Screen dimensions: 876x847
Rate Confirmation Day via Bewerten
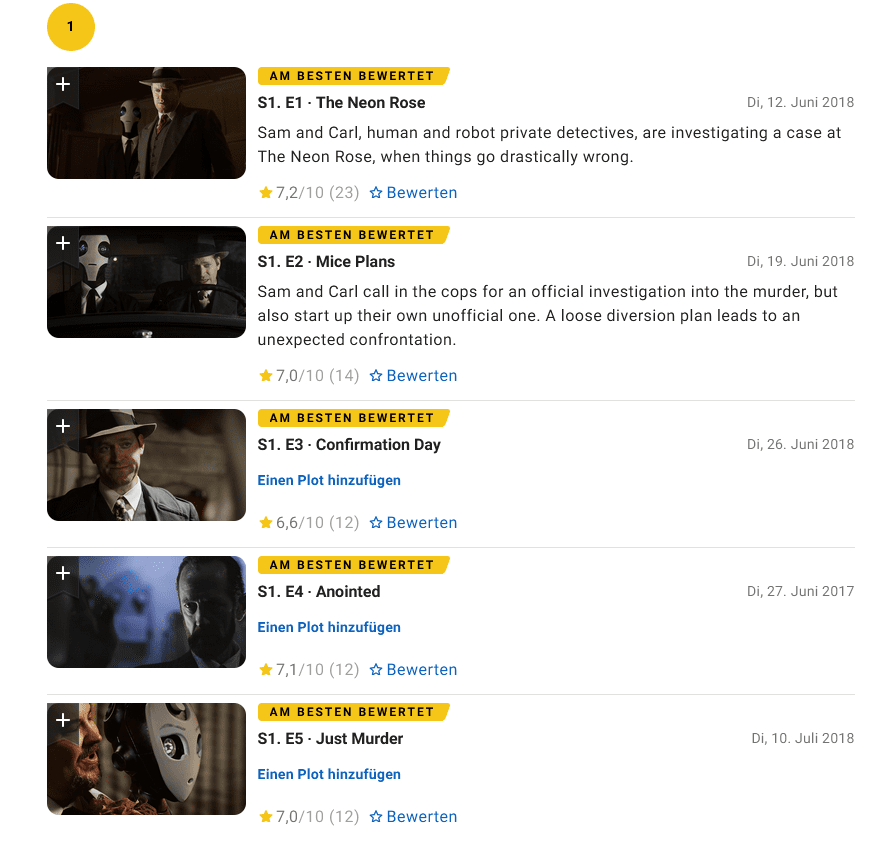(413, 523)
